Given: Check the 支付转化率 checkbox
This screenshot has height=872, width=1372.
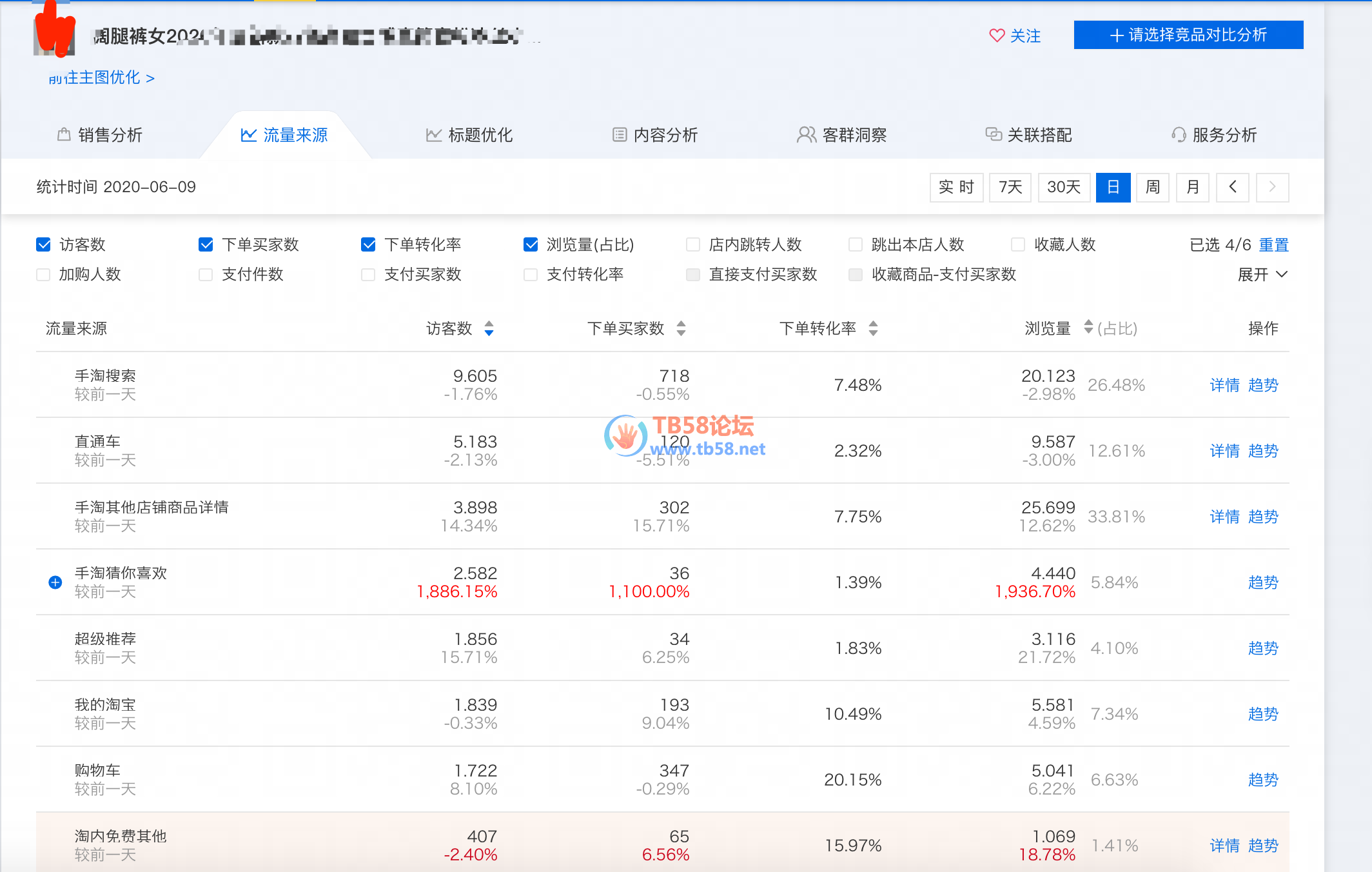Looking at the screenshot, I should click(x=531, y=275).
